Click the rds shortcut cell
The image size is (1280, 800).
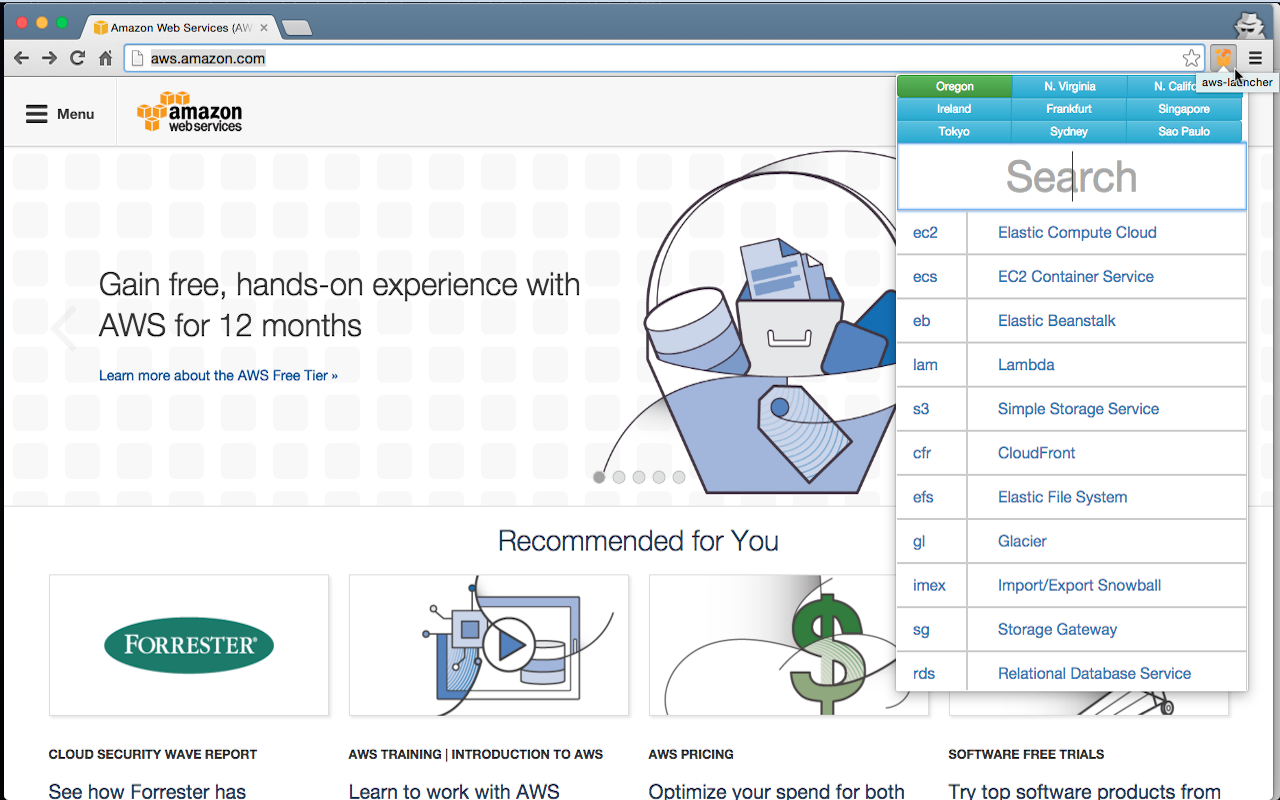pos(932,673)
